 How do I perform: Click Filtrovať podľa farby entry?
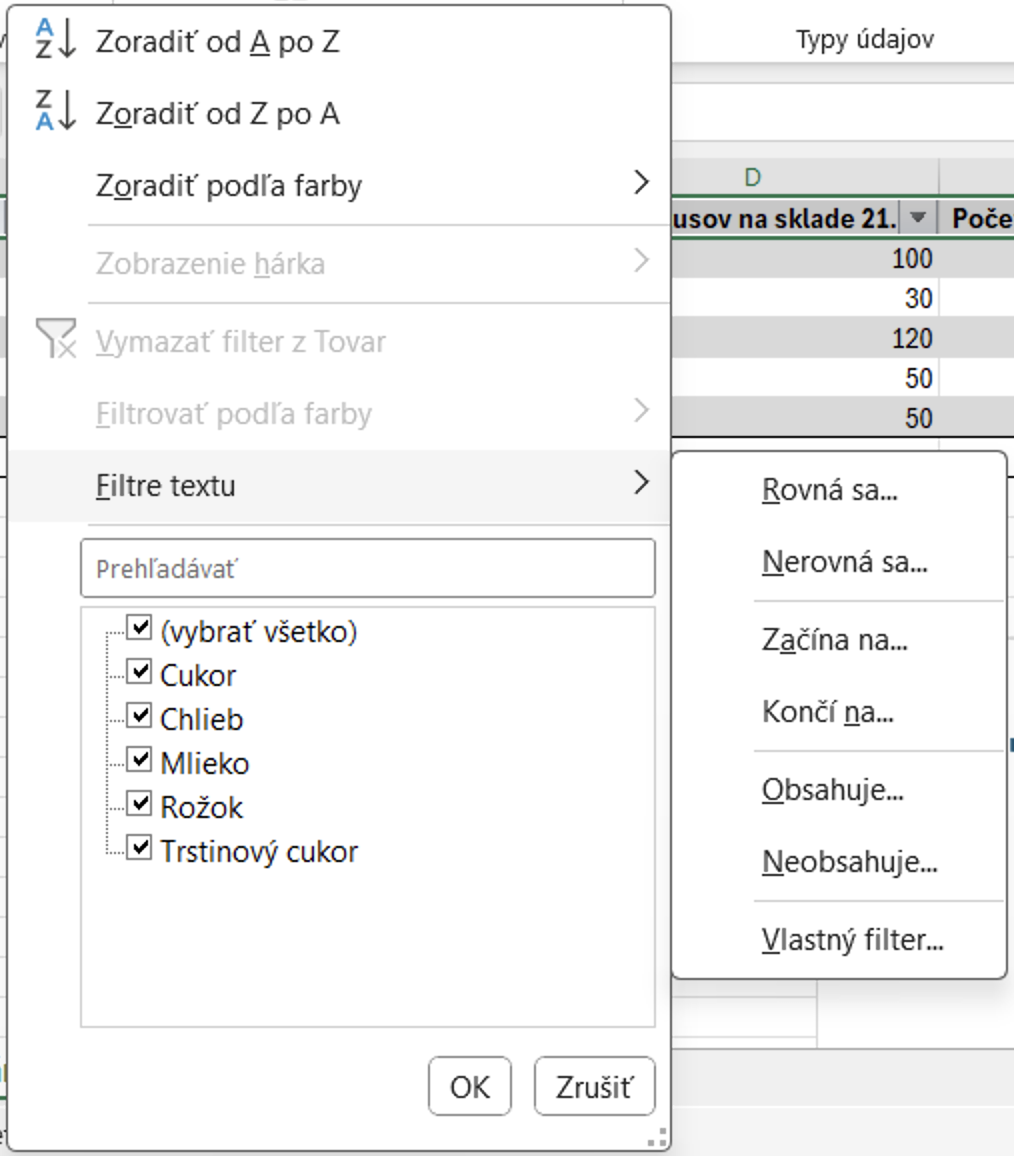click(x=339, y=413)
